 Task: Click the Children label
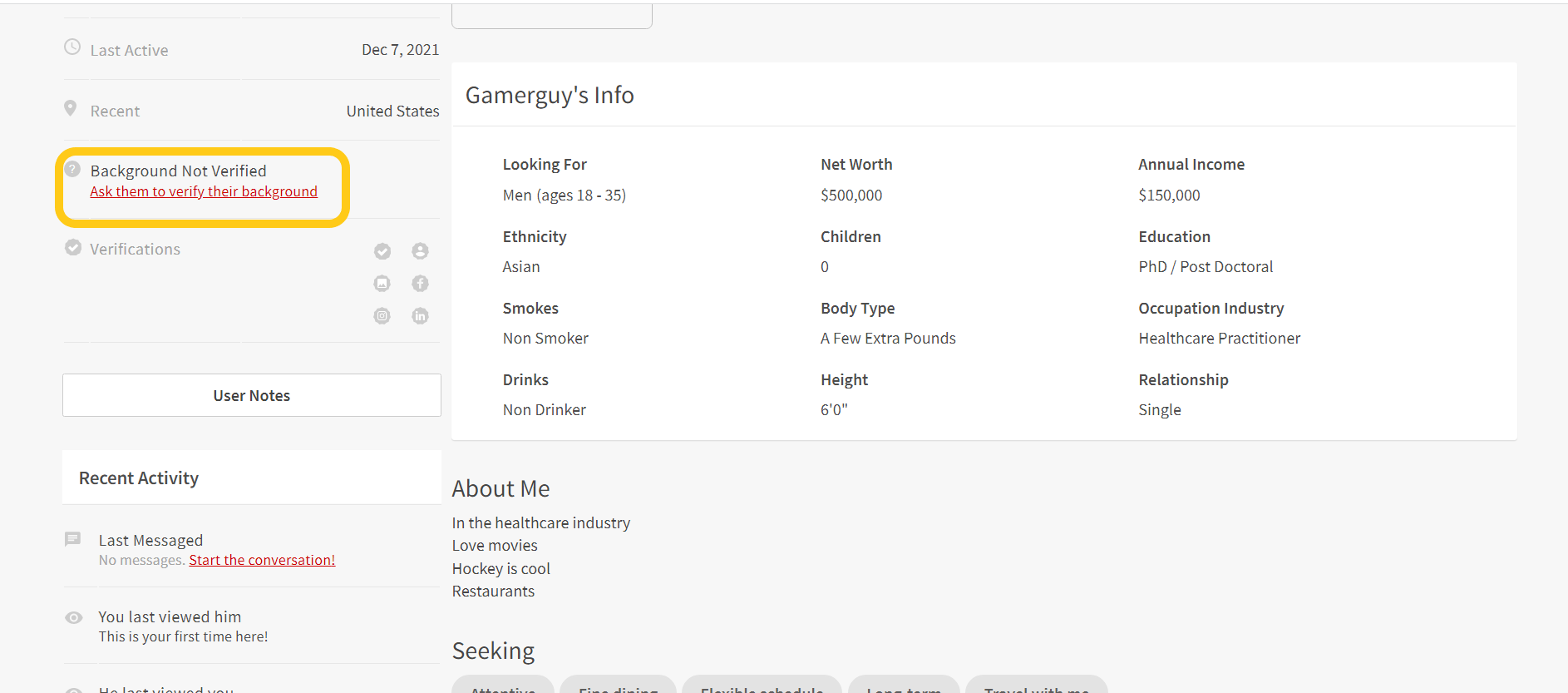click(851, 236)
